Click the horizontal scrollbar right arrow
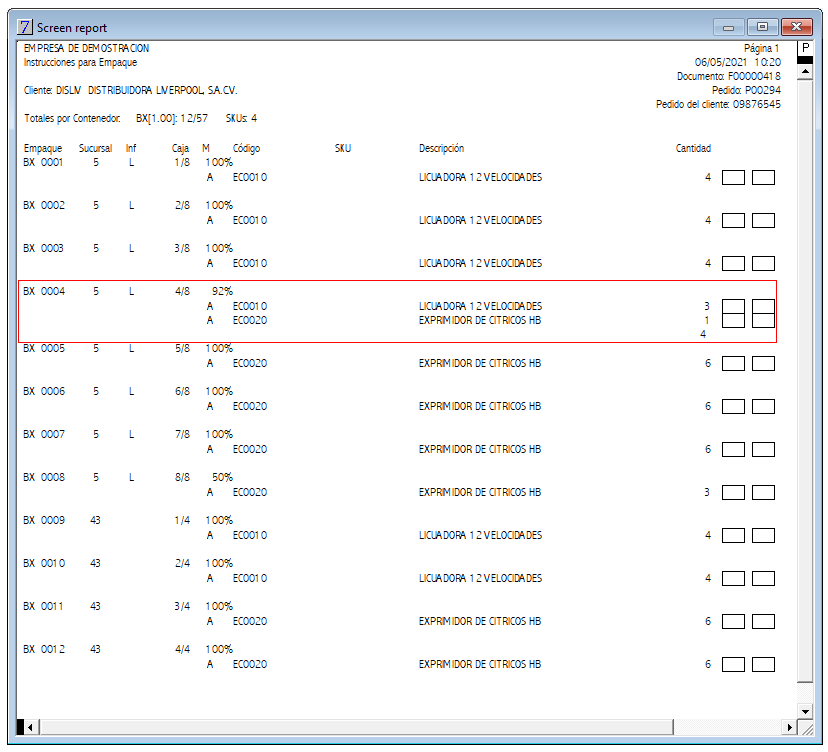 click(789, 728)
